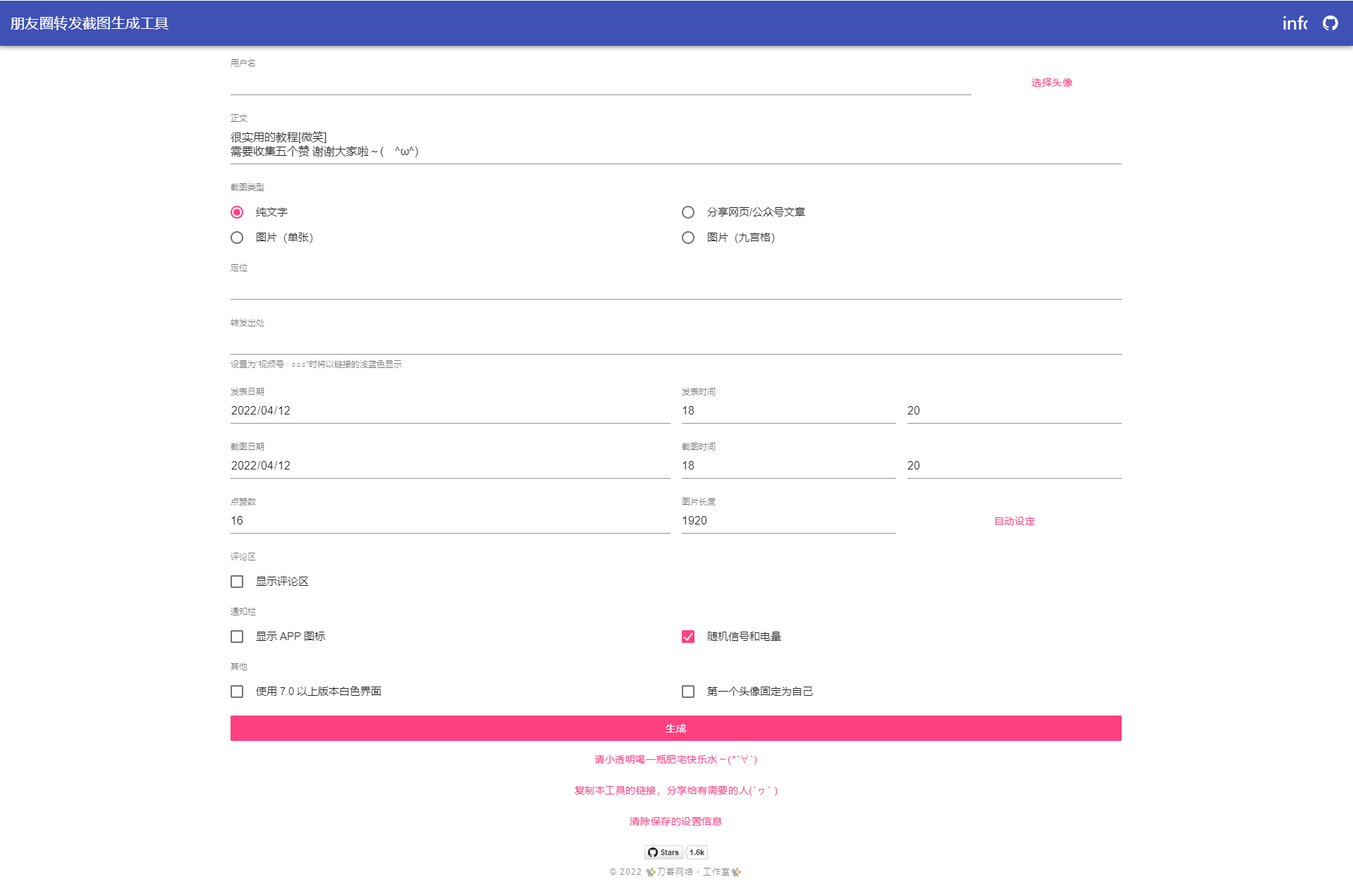The image size is (1353, 896).
Task: Click the 点赞数 likes count field
Action: point(449,520)
